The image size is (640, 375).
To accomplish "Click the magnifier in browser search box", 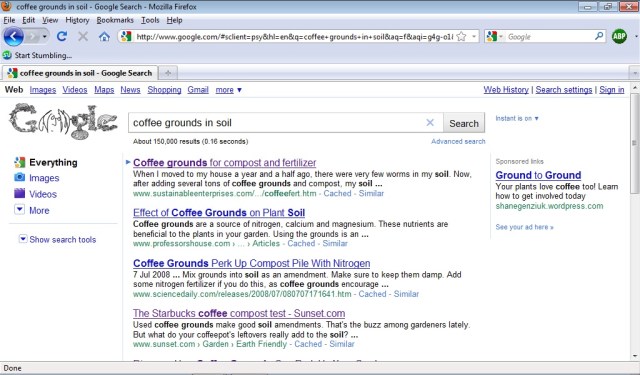I will tap(599, 36).
